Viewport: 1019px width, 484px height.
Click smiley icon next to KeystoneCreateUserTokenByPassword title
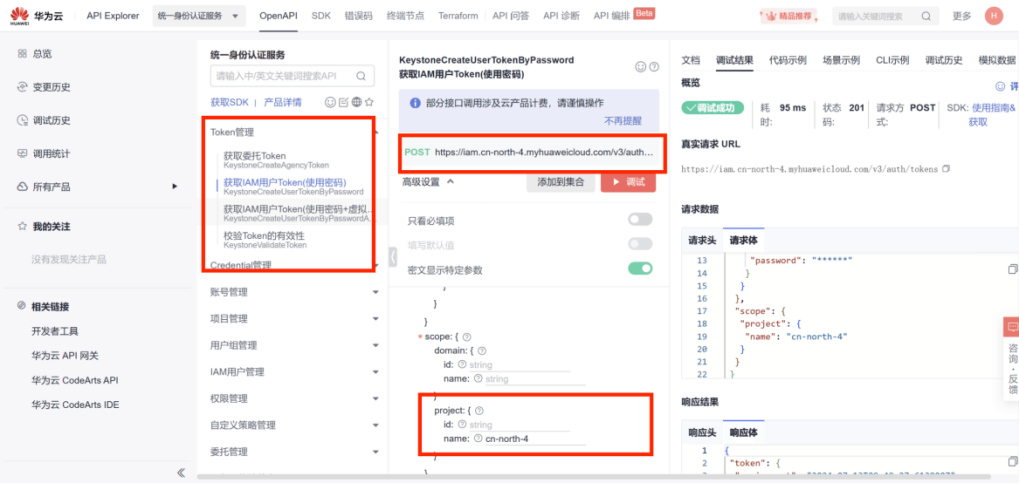click(x=640, y=67)
